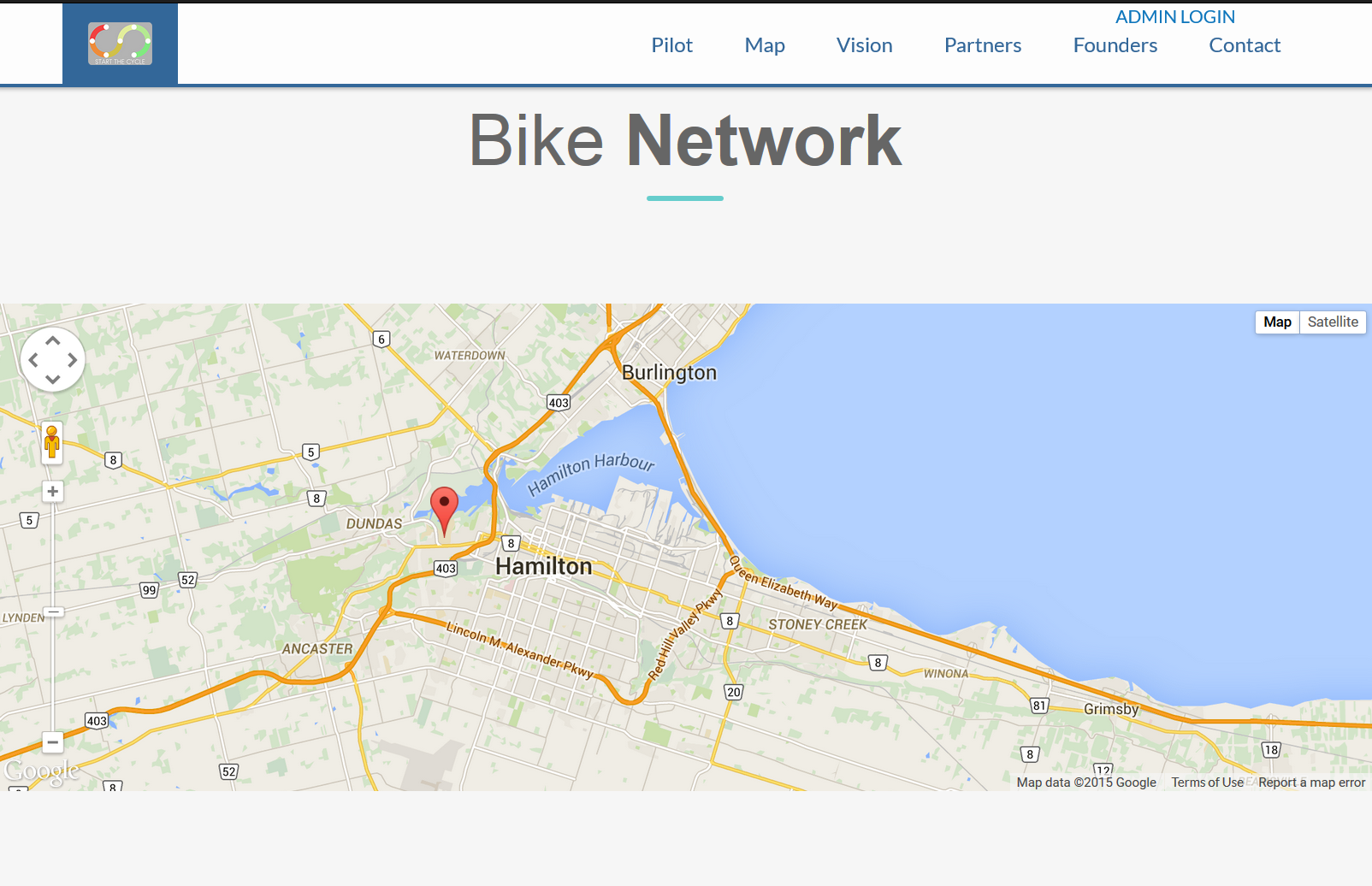Click the LYNDEN label on map
Viewport: 1372px width, 886px height.
click(x=23, y=617)
